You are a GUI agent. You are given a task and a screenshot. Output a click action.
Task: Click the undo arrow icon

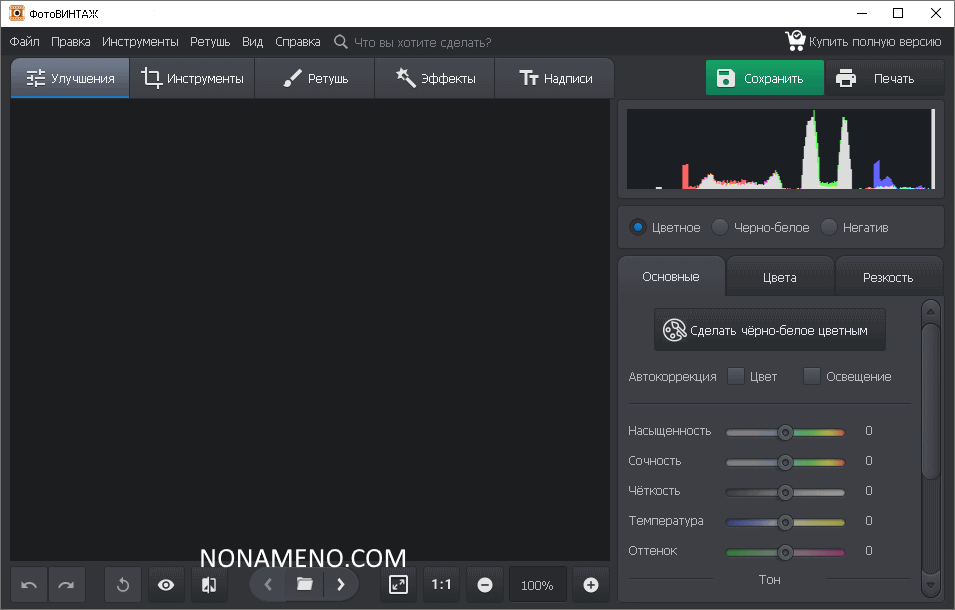click(29, 585)
